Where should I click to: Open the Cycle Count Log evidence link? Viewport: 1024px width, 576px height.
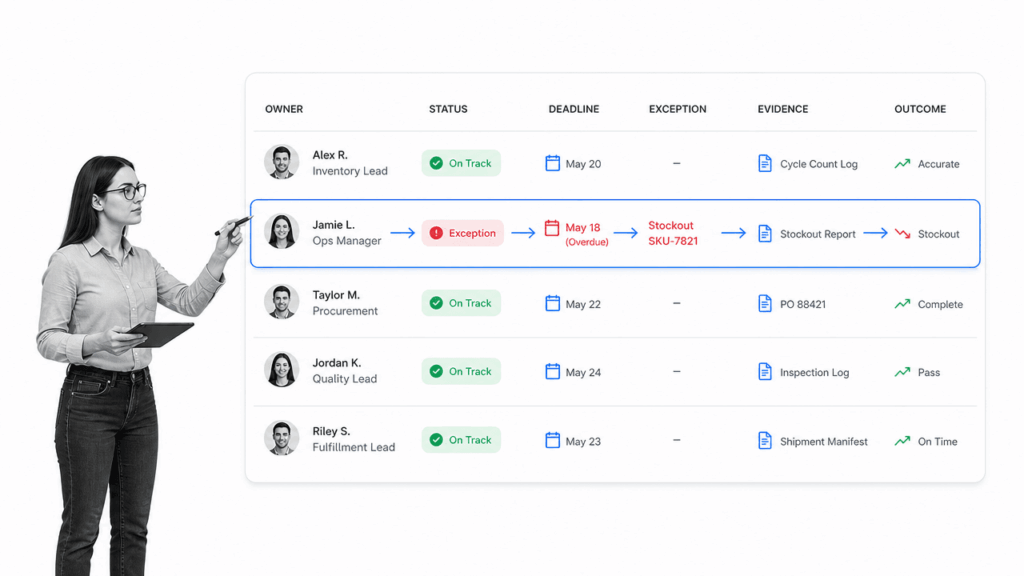(x=818, y=164)
